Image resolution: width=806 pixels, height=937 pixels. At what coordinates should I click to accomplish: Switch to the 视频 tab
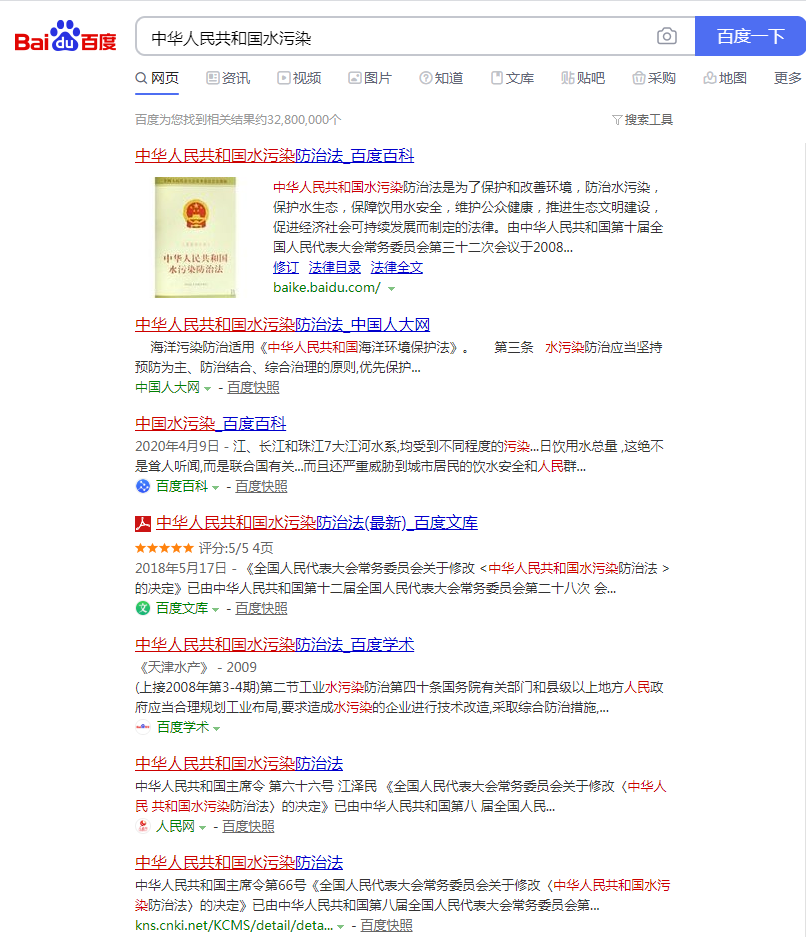[x=299, y=78]
